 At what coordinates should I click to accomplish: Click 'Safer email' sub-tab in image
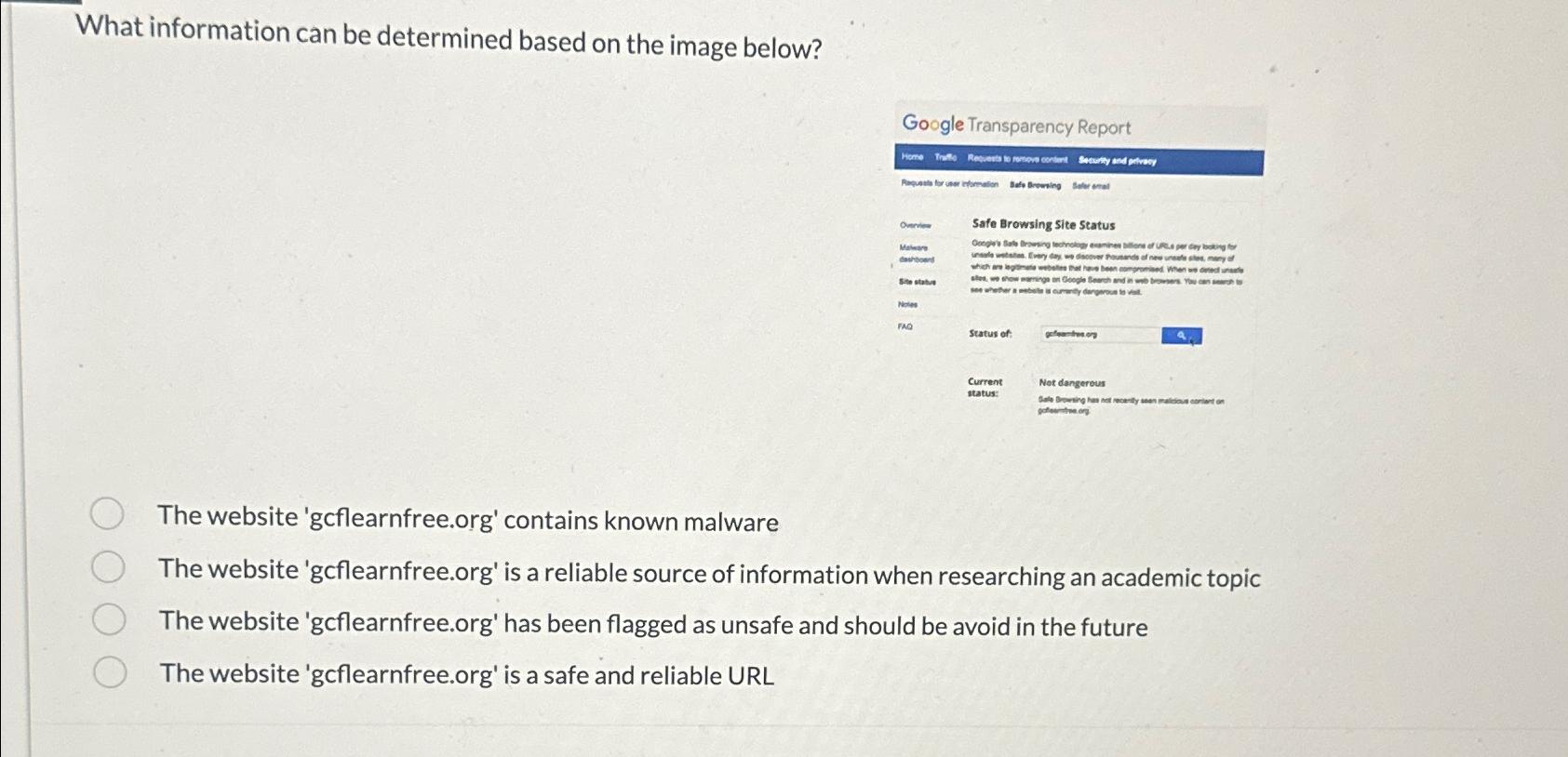click(1091, 186)
